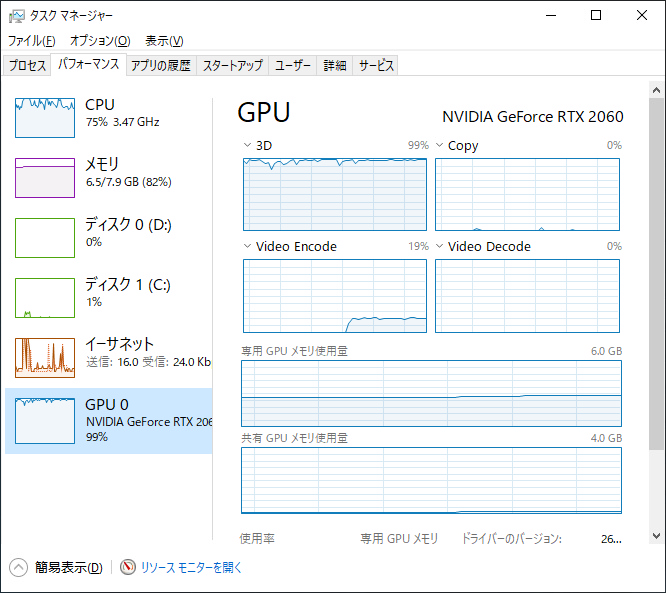Click the 6.0 GB memory label

[x=606, y=351]
